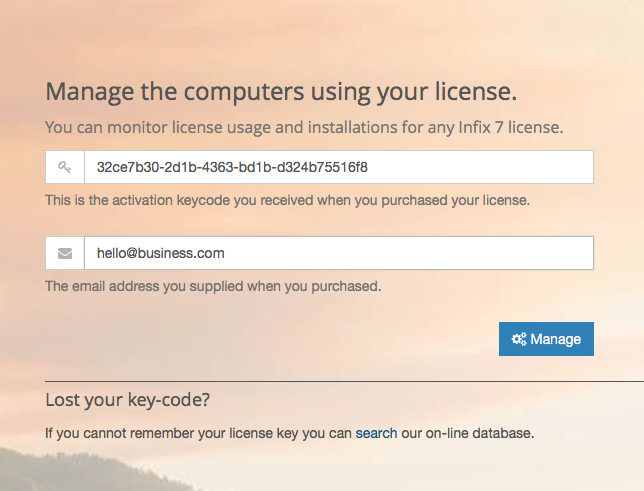Follow the "search" link to the on-line database

(x=377, y=433)
